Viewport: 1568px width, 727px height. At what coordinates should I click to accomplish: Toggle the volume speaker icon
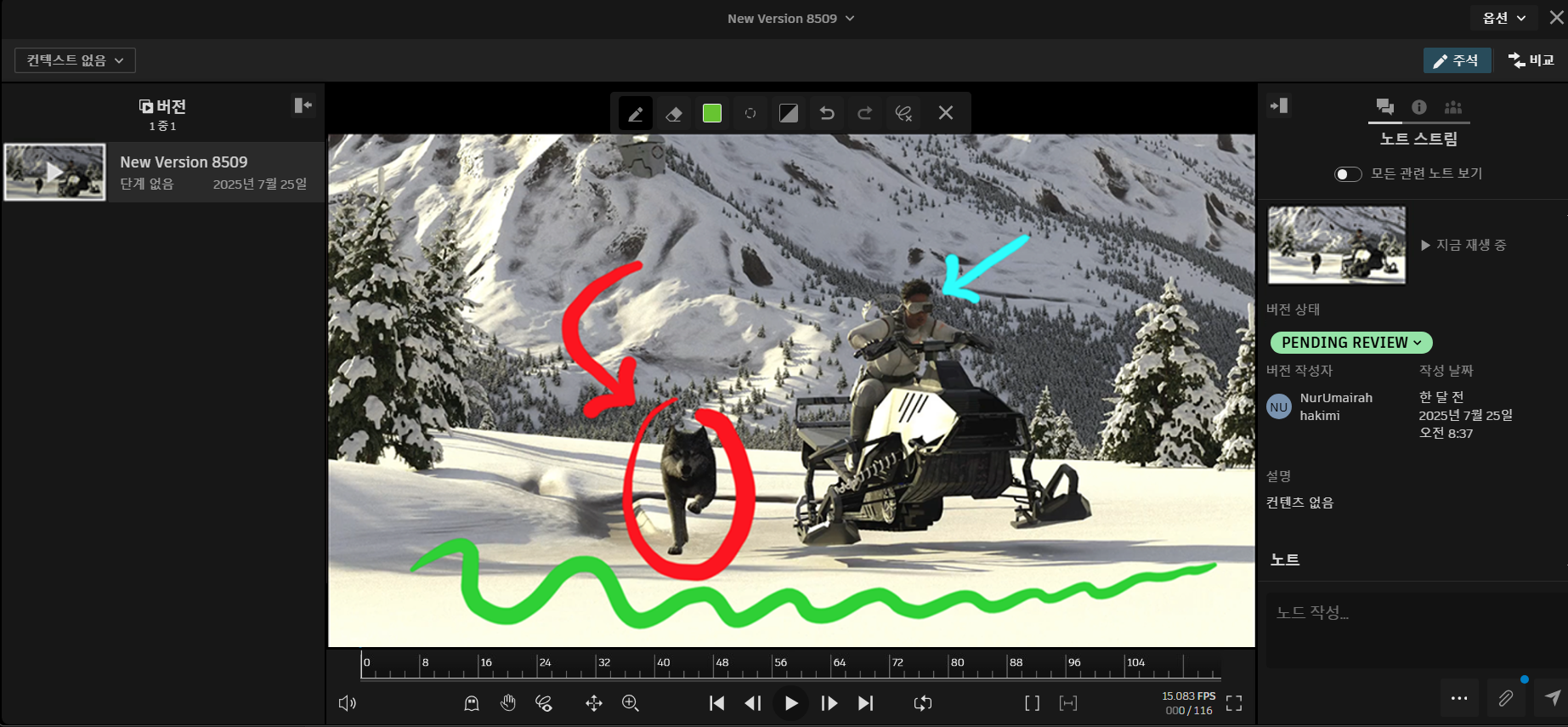coord(348,703)
